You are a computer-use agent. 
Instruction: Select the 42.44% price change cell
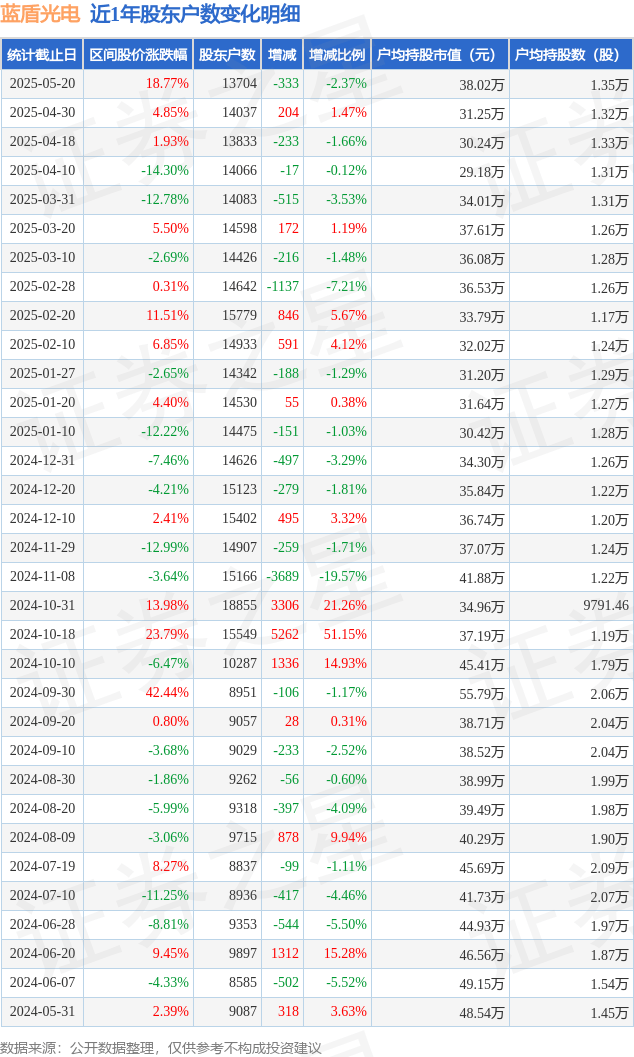(167, 692)
